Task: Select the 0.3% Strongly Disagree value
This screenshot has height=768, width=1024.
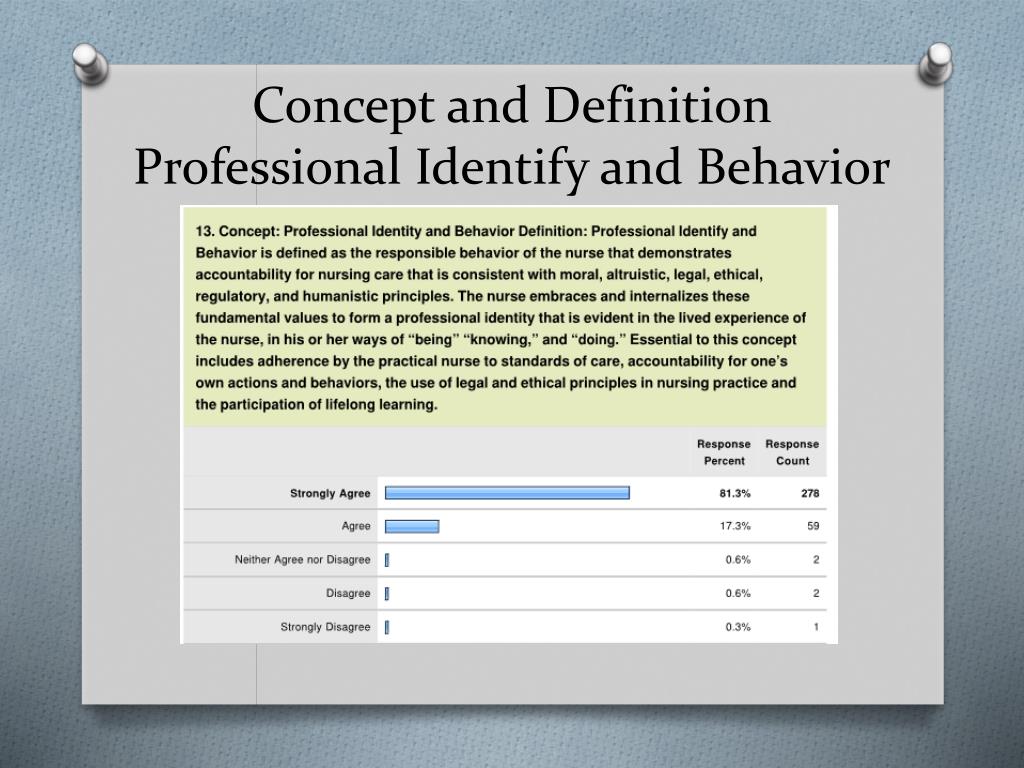Action: [x=738, y=627]
